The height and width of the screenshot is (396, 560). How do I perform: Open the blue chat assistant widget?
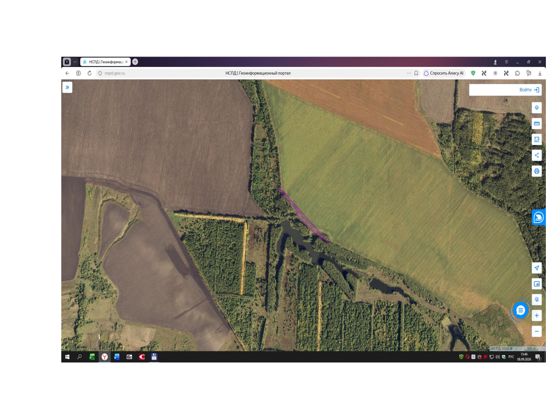point(539,217)
